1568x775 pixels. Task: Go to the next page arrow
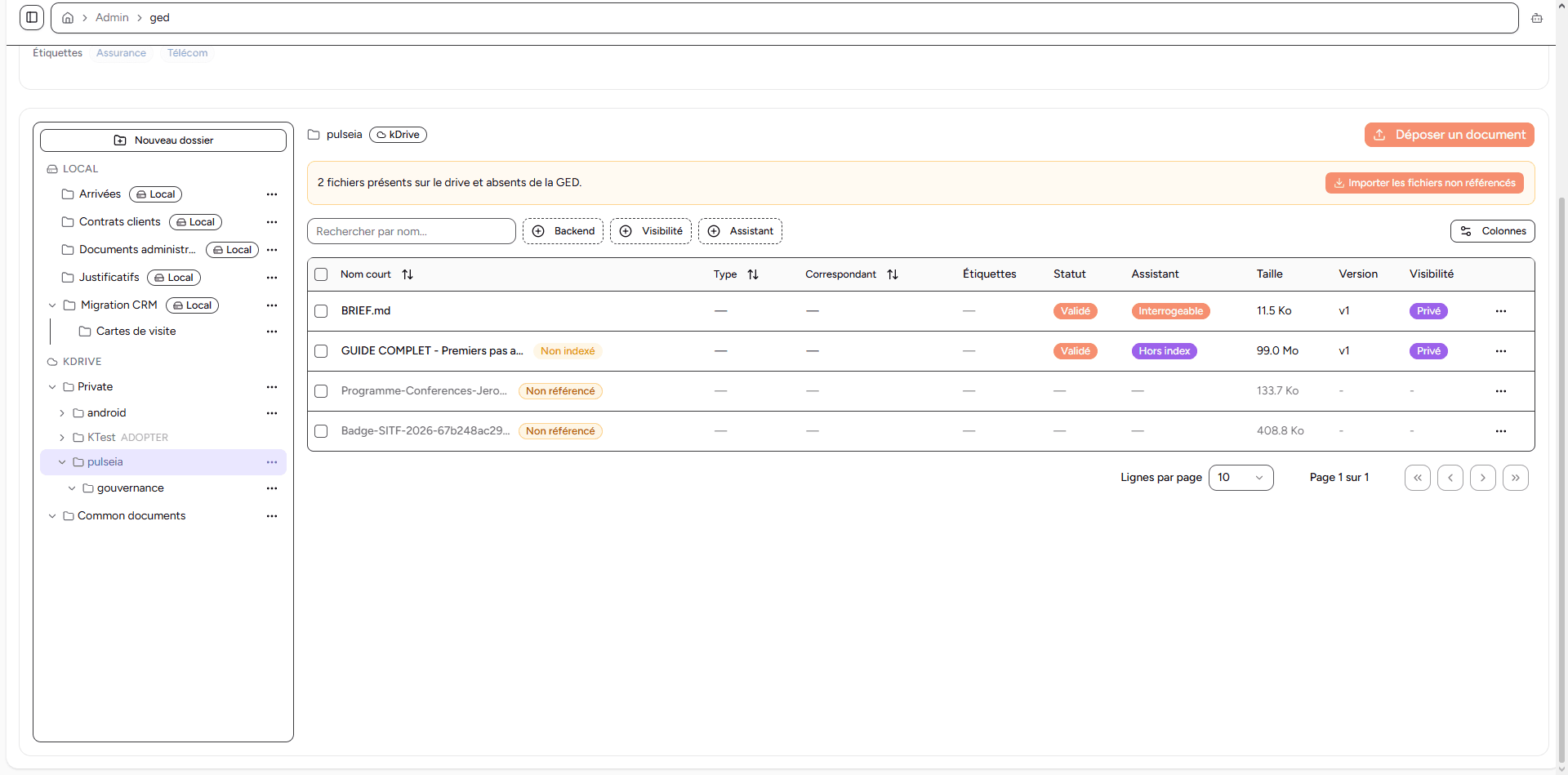(x=1482, y=478)
